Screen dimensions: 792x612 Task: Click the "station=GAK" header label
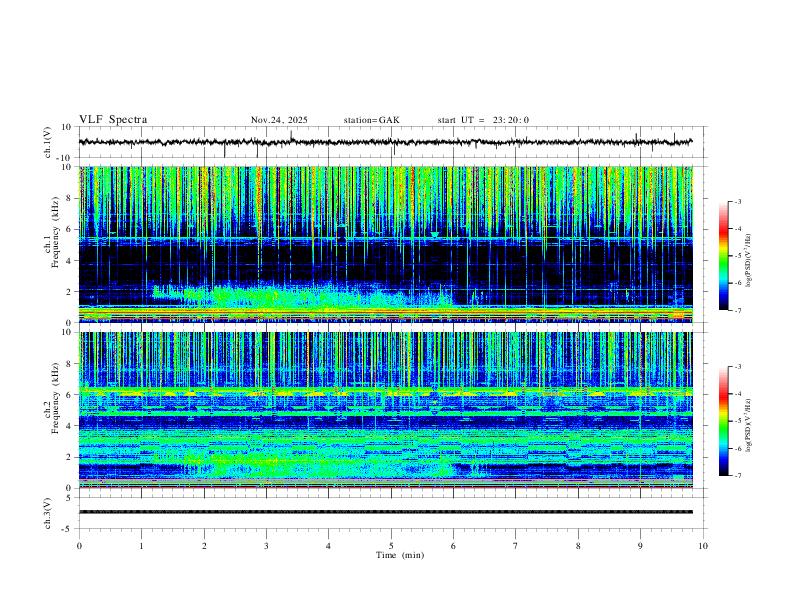tap(371, 120)
